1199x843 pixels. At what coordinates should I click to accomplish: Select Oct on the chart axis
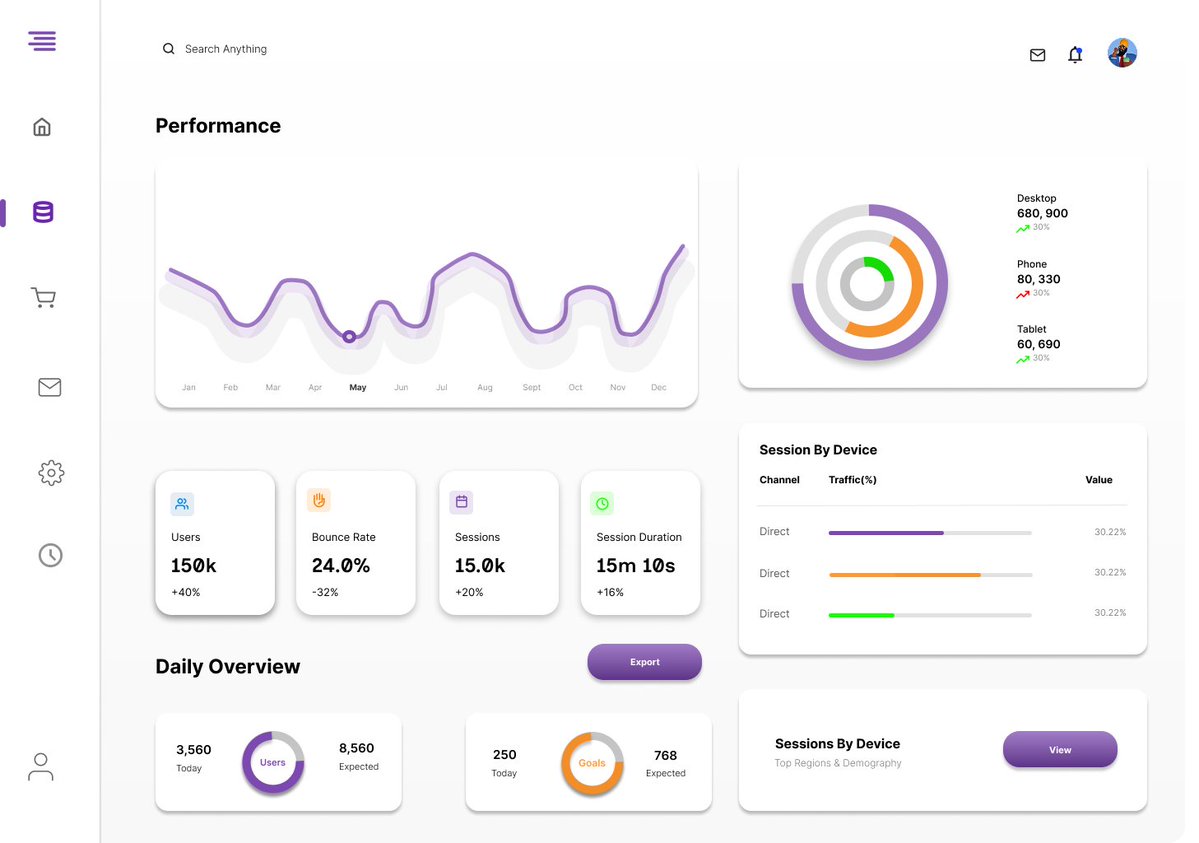click(x=575, y=387)
